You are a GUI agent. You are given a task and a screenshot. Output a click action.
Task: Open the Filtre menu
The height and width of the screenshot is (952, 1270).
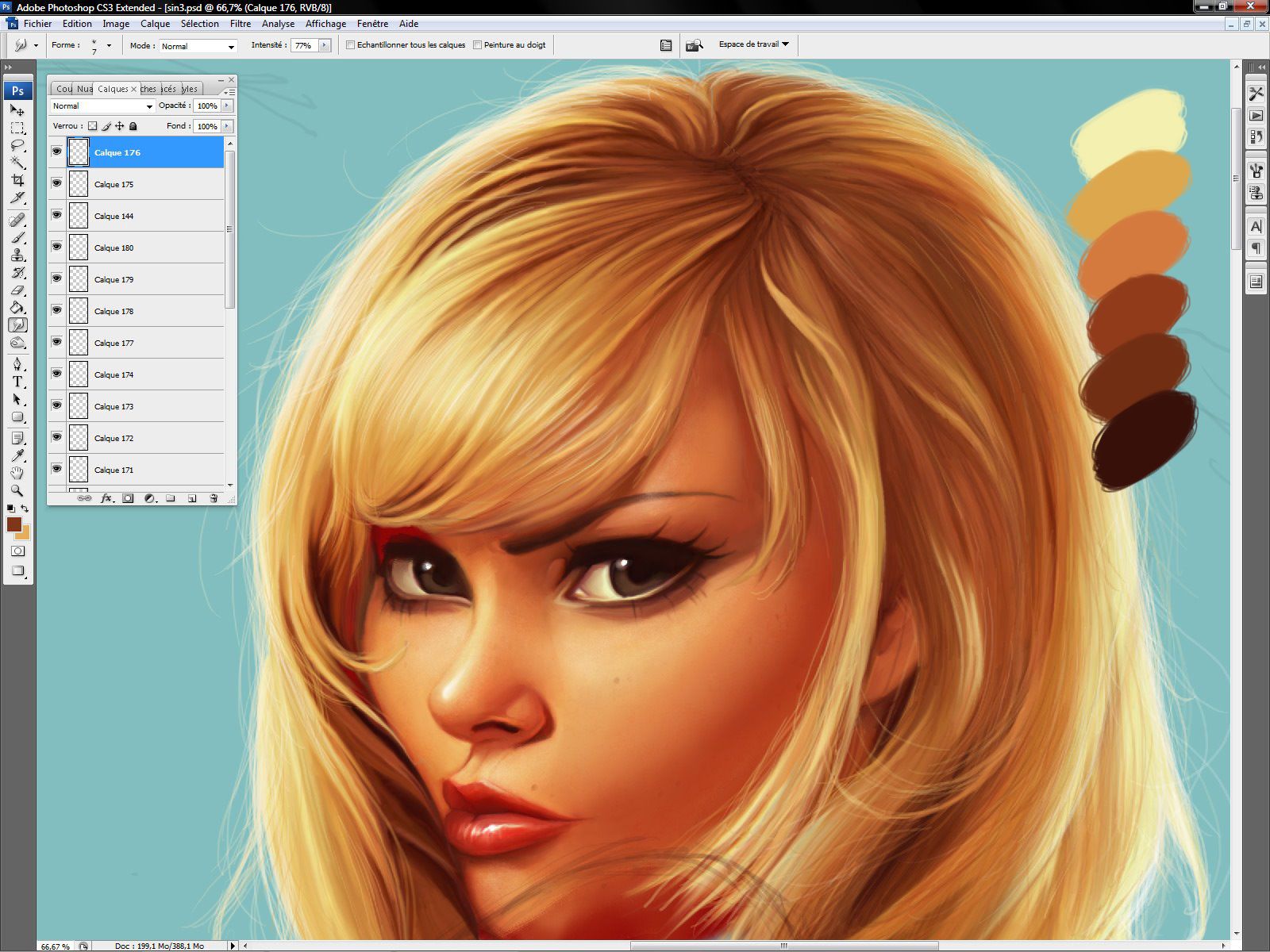(240, 24)
